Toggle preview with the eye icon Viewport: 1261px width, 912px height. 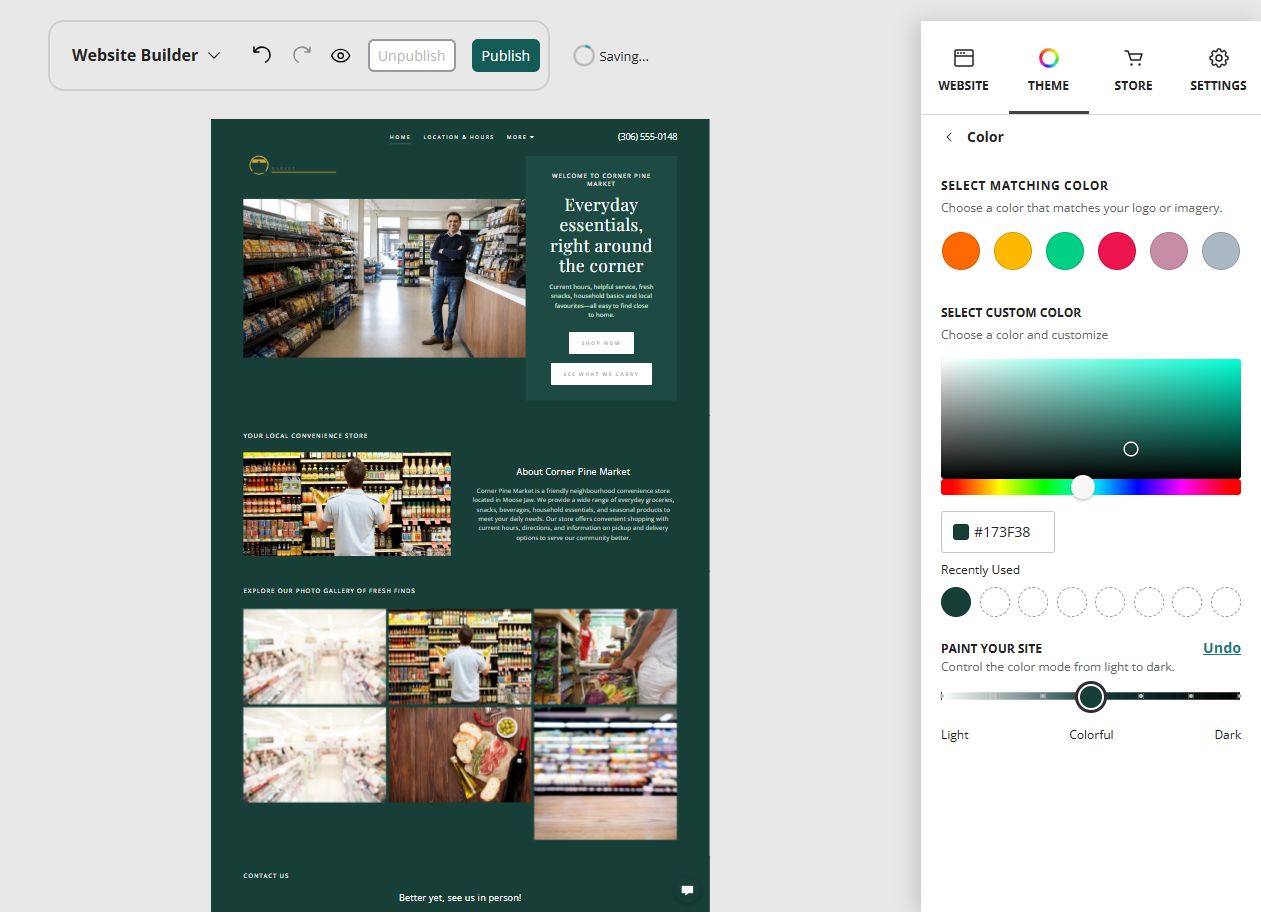pyautogui.click(x=341, y=56)
